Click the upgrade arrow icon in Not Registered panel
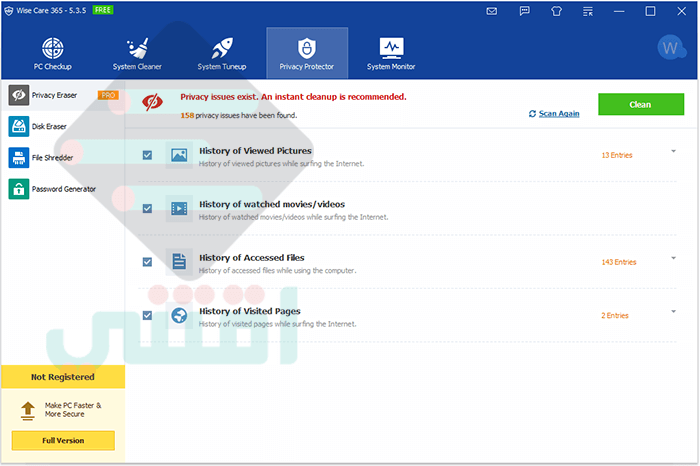This screenshot has height=466, width=700. [x=28, y=410]
